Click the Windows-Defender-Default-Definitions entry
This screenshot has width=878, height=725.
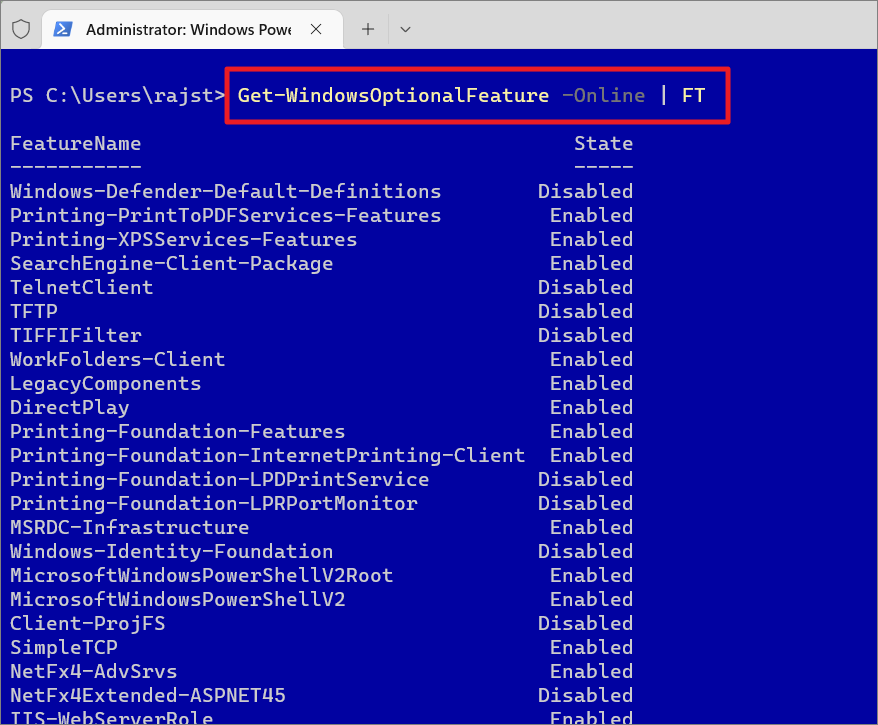225,191
